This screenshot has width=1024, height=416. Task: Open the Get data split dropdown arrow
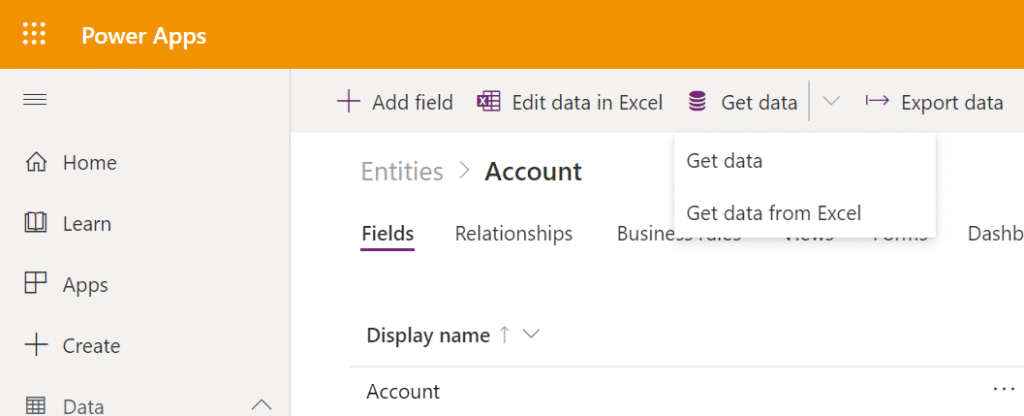831,101
